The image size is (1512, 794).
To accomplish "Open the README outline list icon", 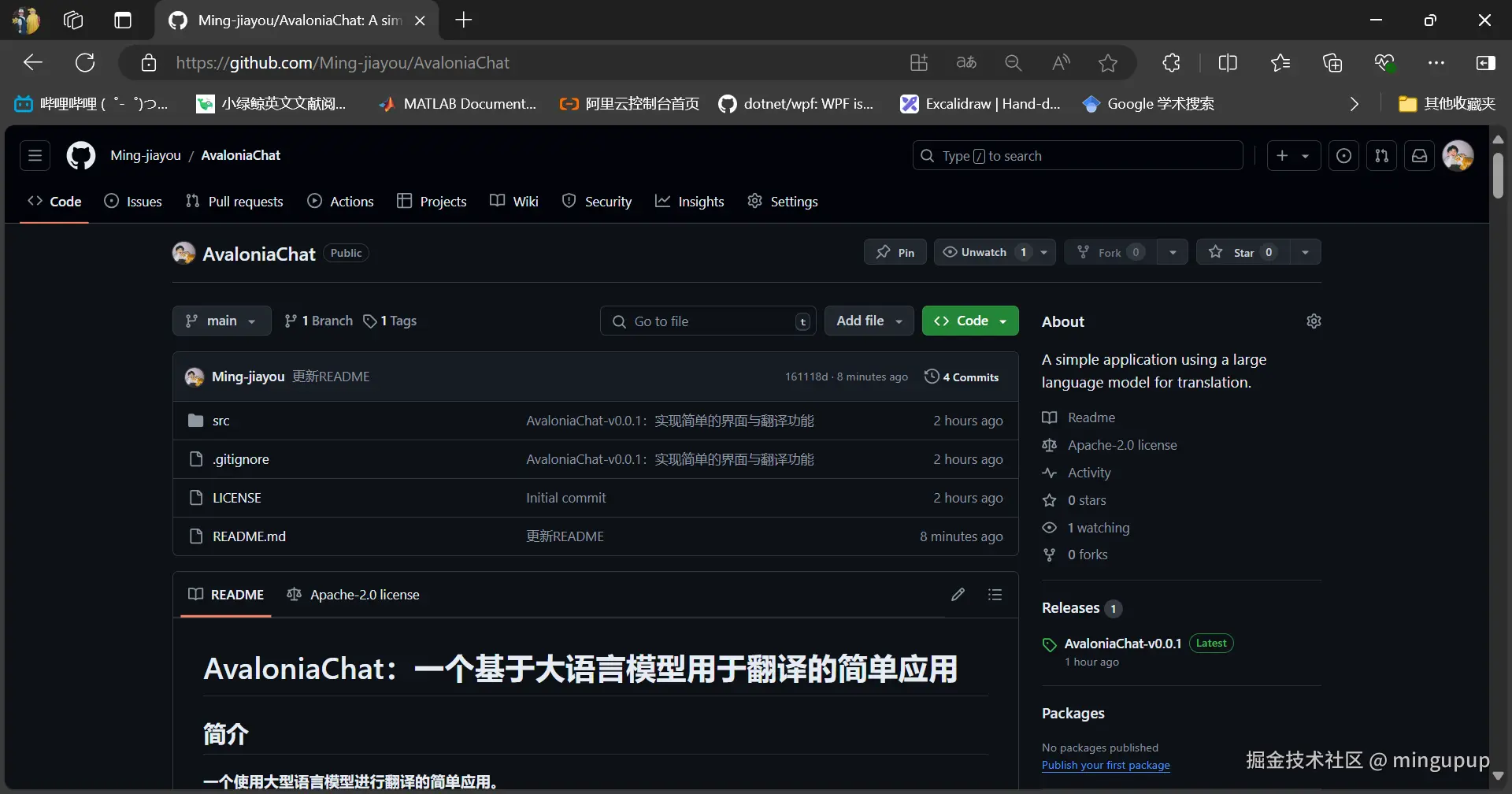I will pos(995,595).
